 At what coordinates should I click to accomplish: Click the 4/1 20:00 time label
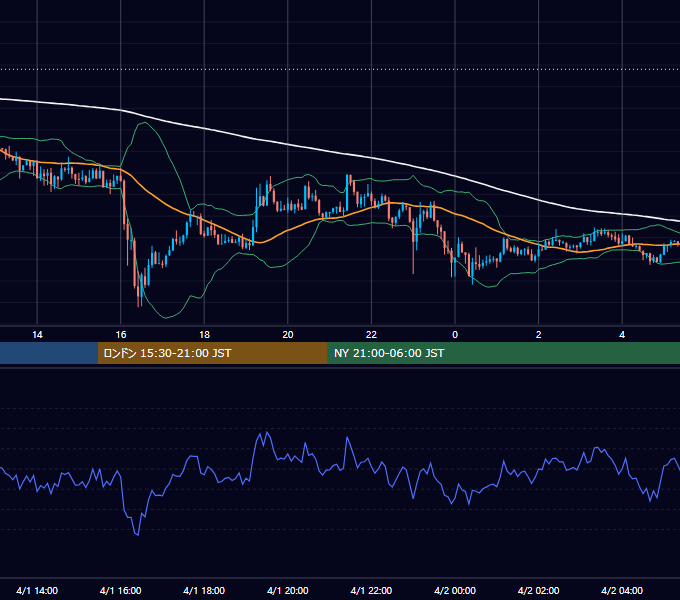click(288, 590)
